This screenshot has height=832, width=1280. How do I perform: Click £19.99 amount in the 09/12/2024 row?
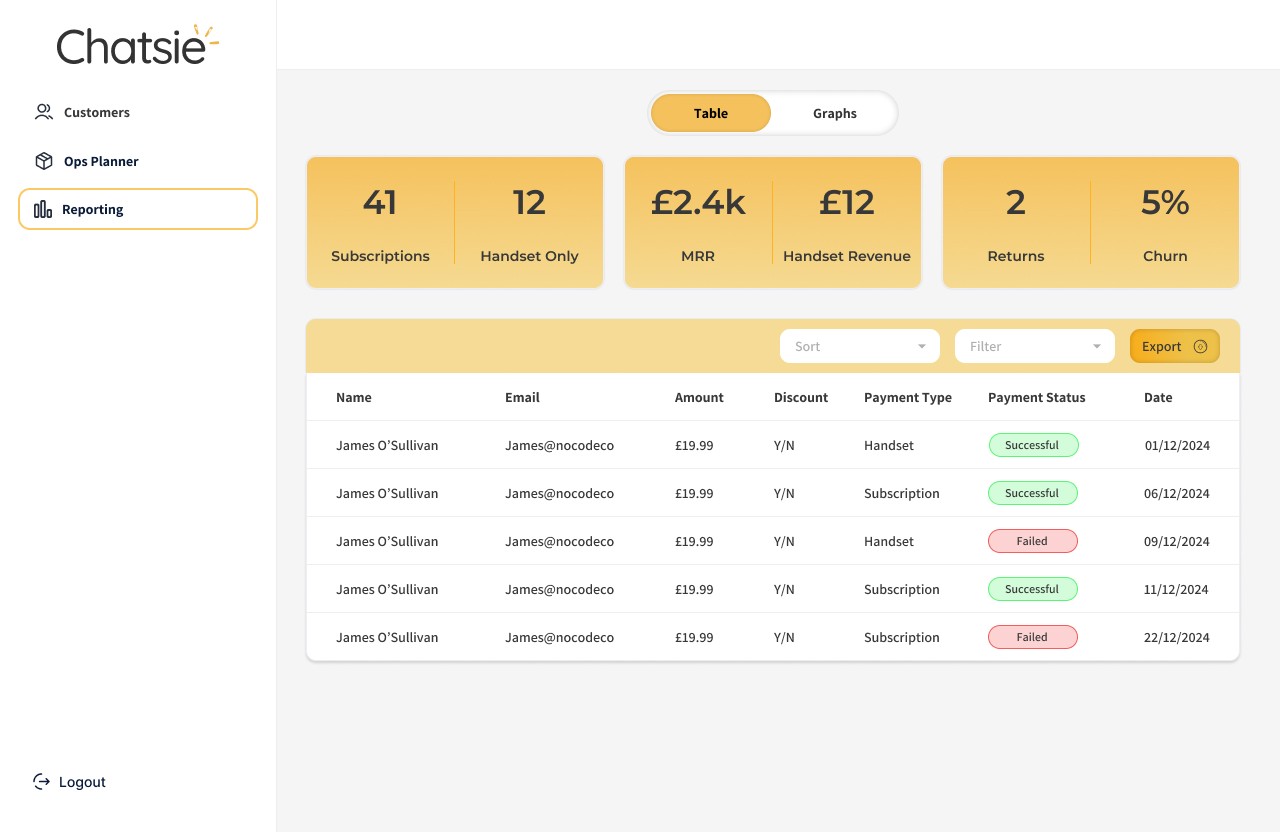point(694,541)
